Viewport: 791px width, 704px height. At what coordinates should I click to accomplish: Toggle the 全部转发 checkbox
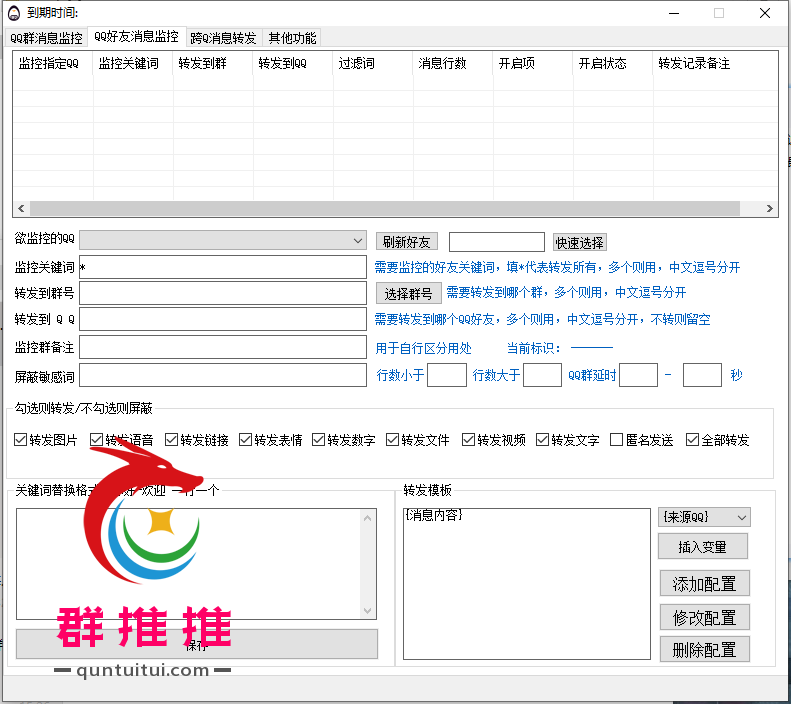692,440
